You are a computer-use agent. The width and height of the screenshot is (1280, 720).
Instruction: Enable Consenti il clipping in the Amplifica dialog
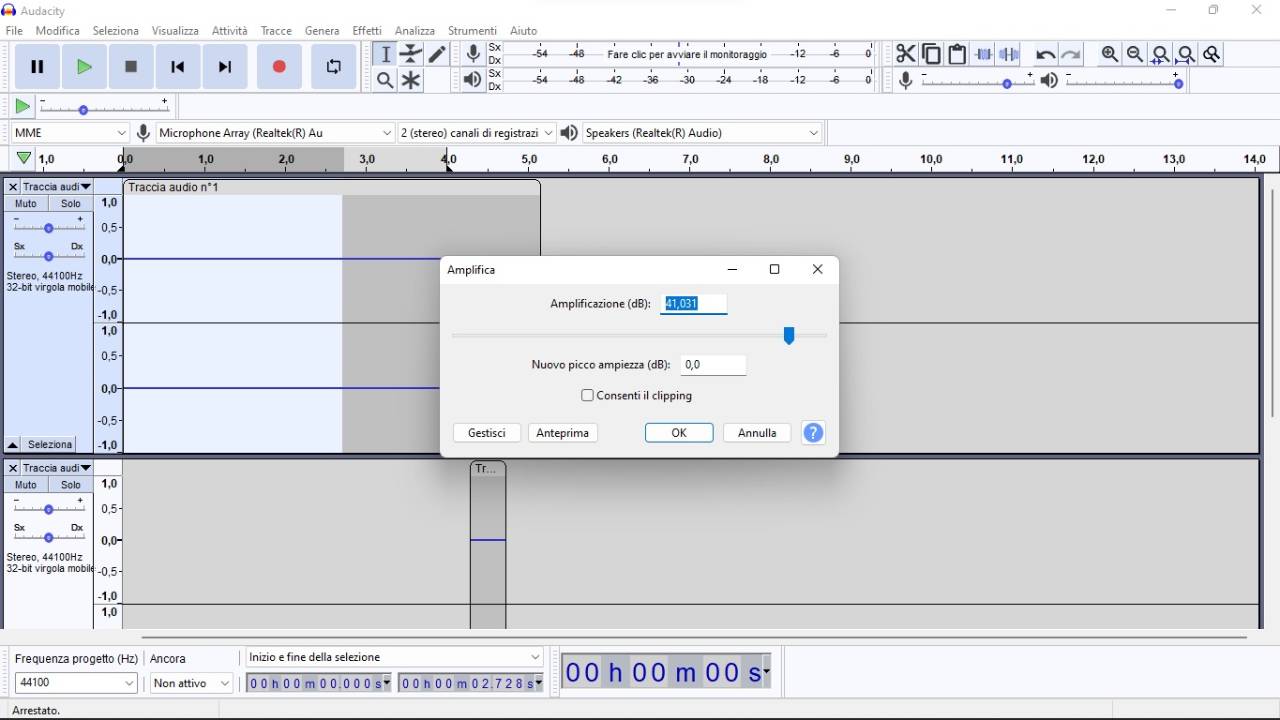tap(588, 395)
